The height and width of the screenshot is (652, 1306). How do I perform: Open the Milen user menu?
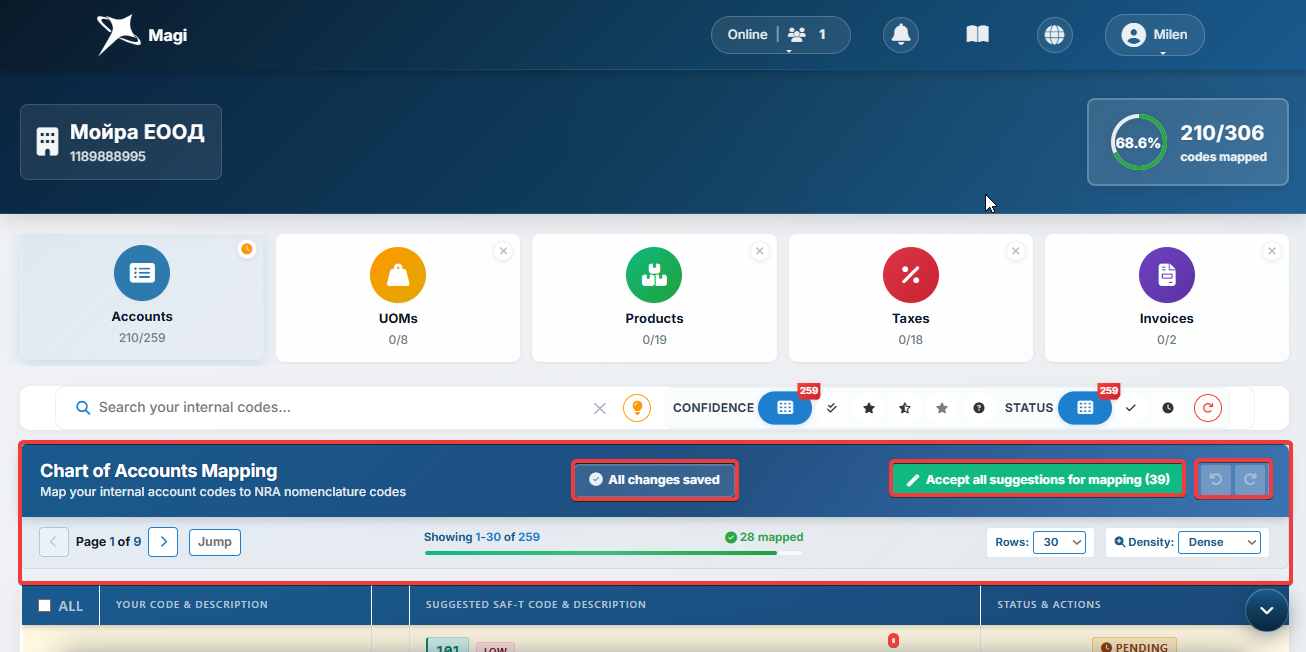tap(1155, 35)
